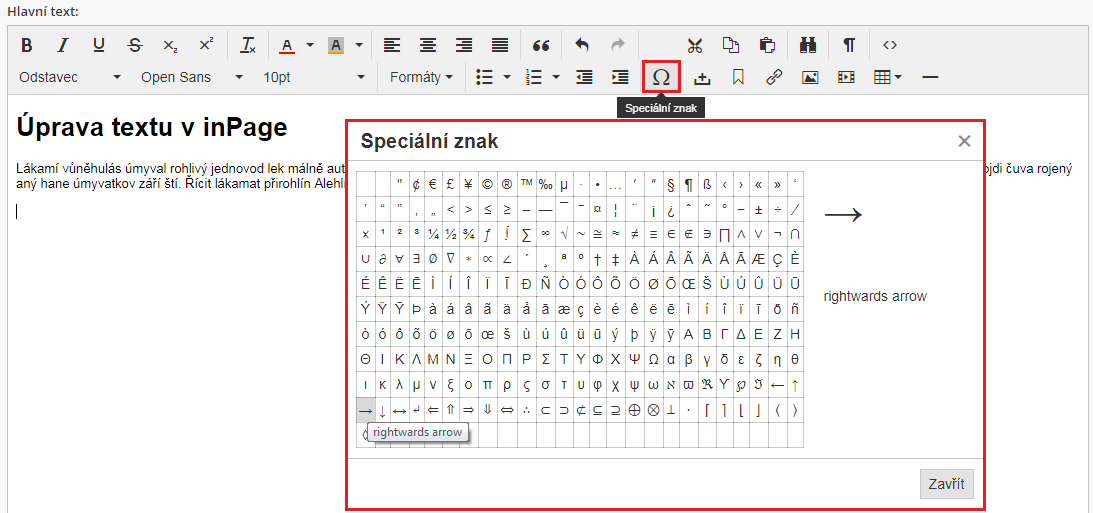Click the Omega special character button
The height and width of the screenshot is (513, 1093).
point(661,77)
